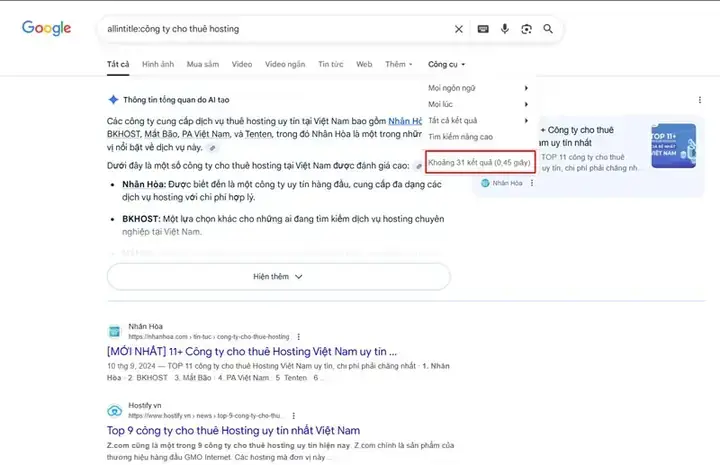Viewport: 720px width, 465px height.
Task: Open three-dot menu beside Nhân Hòa result
Action: [298, 337]
